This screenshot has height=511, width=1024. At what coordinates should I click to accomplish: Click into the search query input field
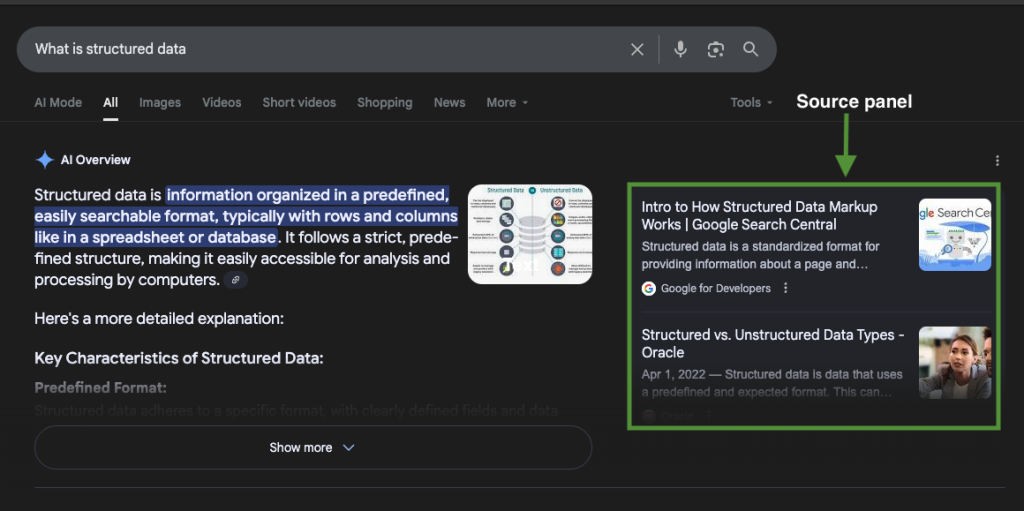point(320,49)
